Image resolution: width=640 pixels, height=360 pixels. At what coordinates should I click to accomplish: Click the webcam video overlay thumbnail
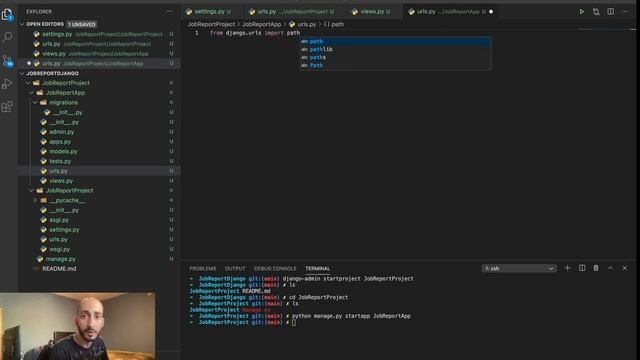pos(78,326)
